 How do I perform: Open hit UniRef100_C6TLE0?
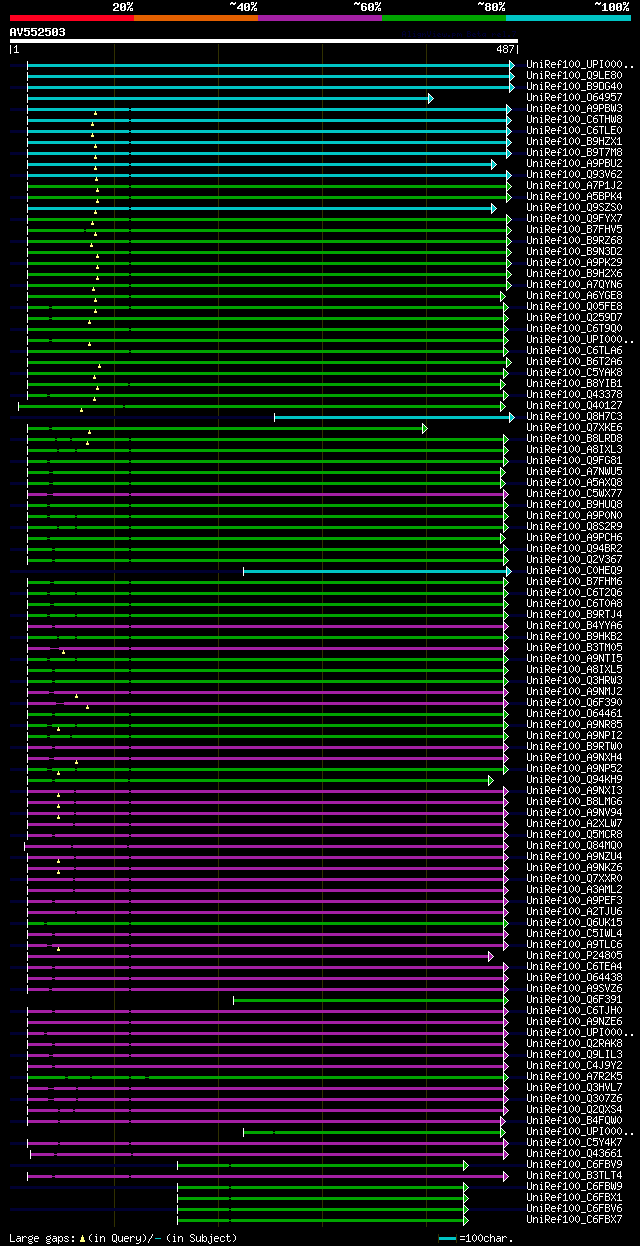pyautogui.click(x=574, y=130)
